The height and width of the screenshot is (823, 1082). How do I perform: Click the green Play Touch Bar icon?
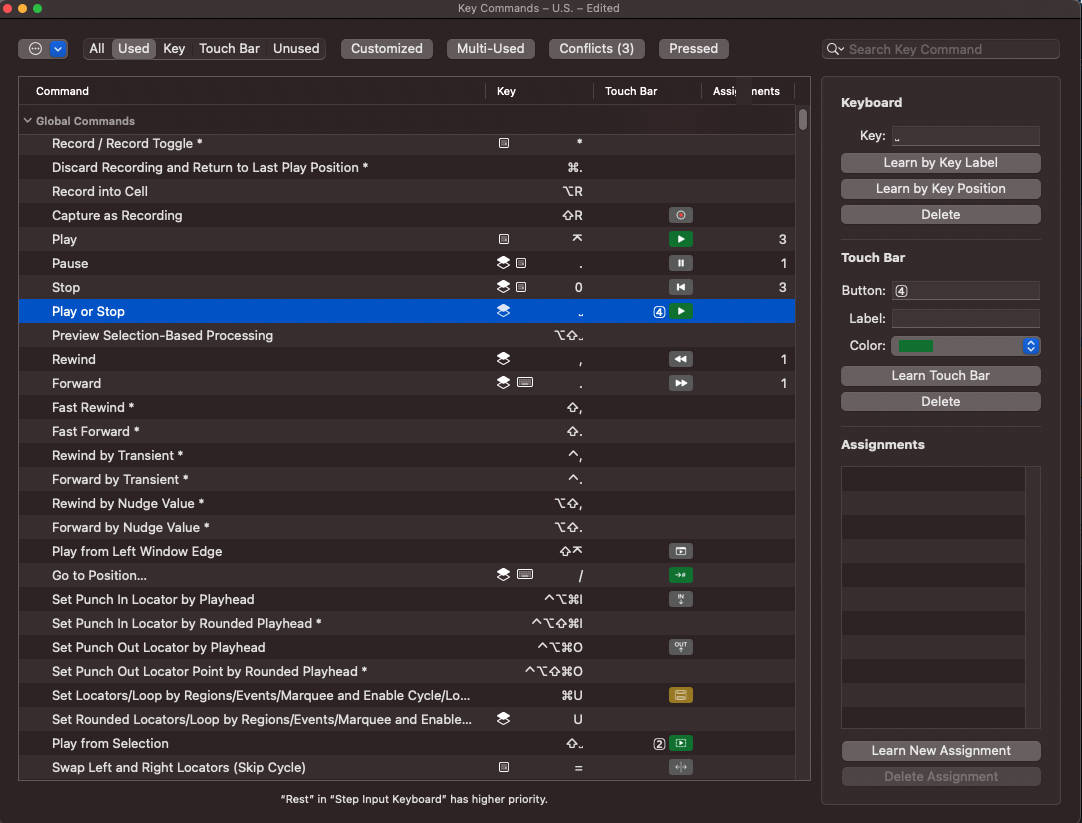(681, 239)
